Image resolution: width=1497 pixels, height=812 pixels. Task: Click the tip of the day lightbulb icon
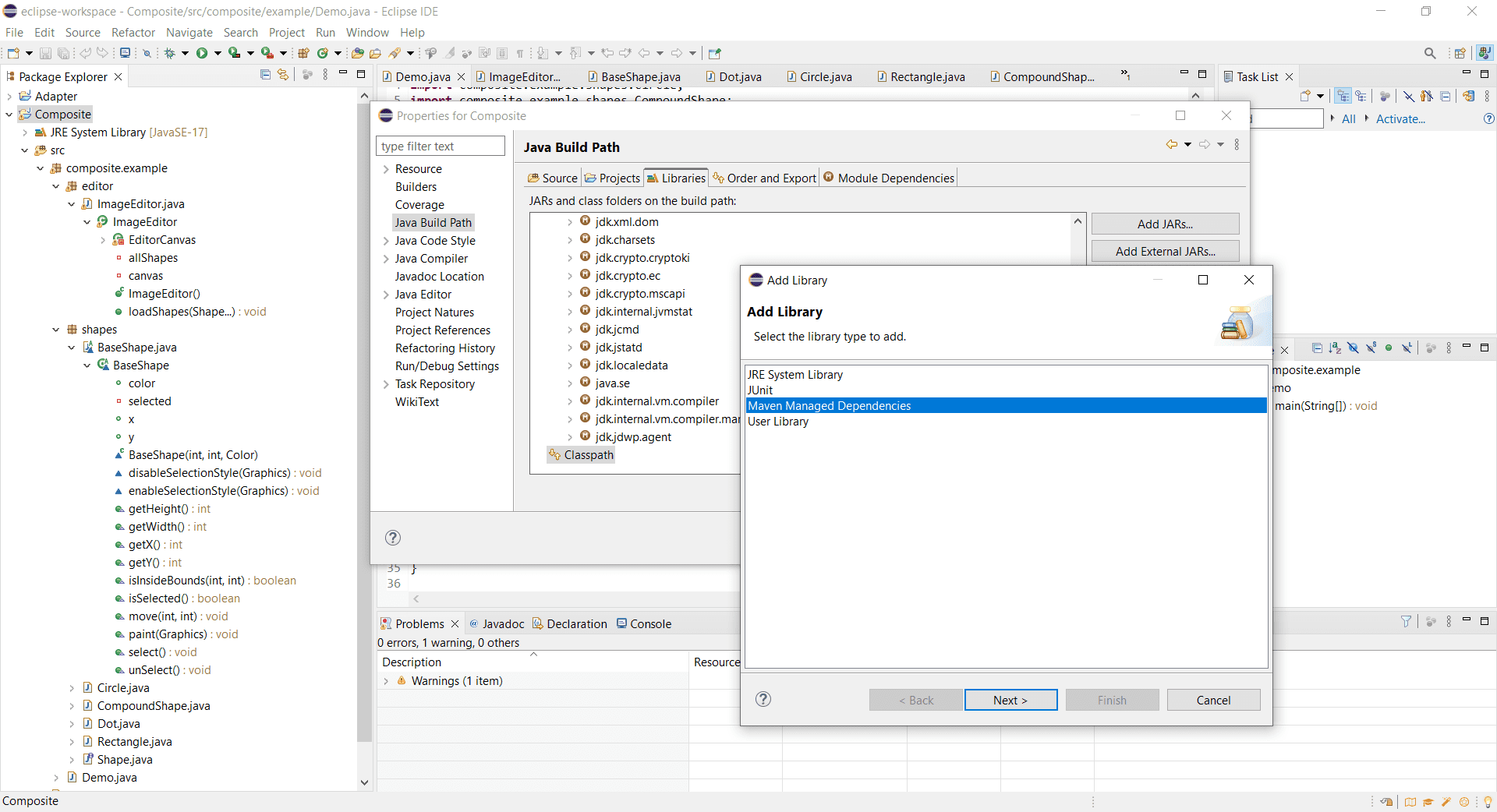pyautogui.click(x=1488, y=802)
